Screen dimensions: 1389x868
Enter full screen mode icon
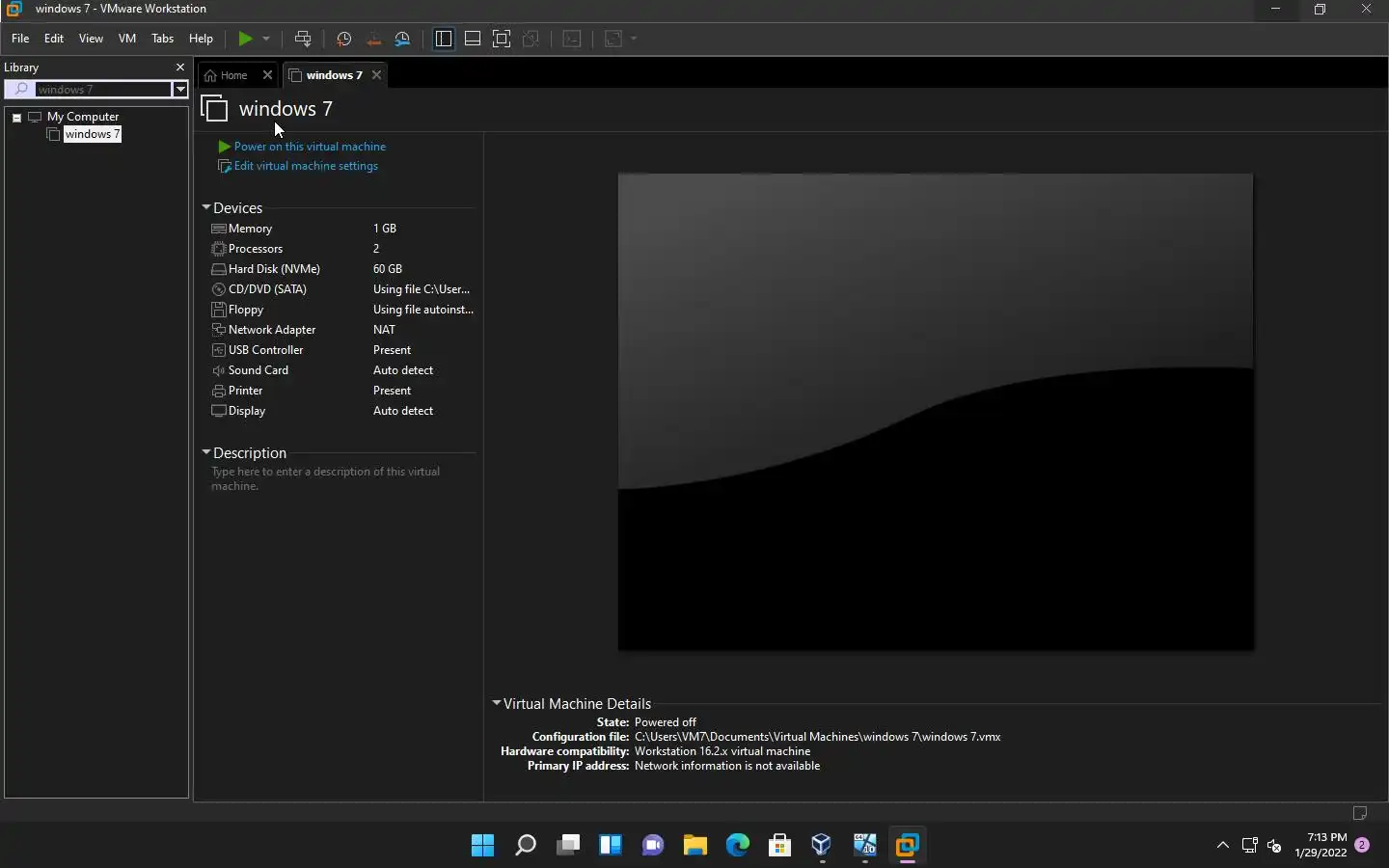502,39
